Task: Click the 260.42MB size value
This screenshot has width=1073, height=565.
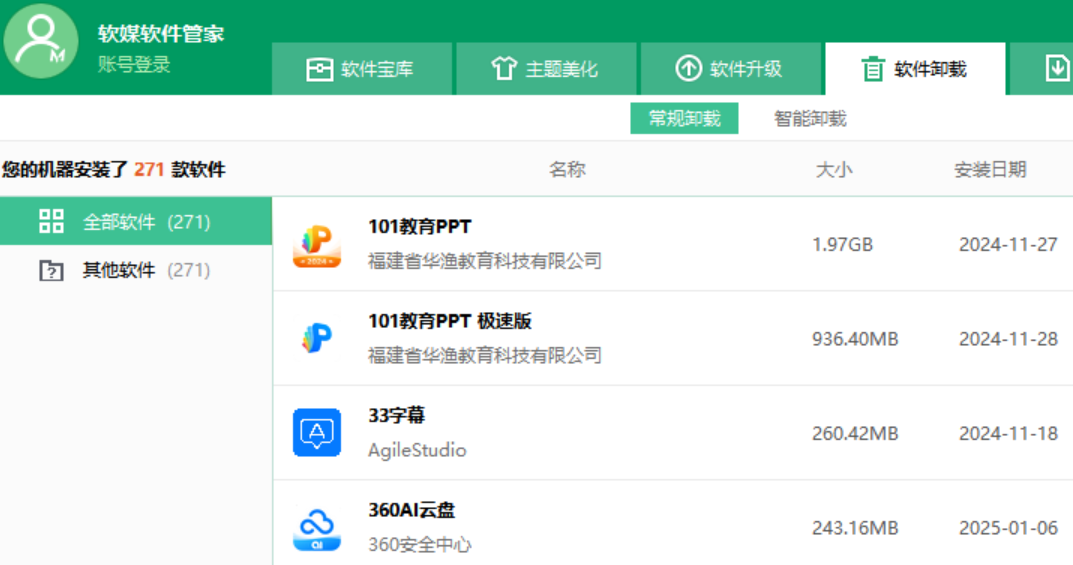Action: click(x=855, y=433)
